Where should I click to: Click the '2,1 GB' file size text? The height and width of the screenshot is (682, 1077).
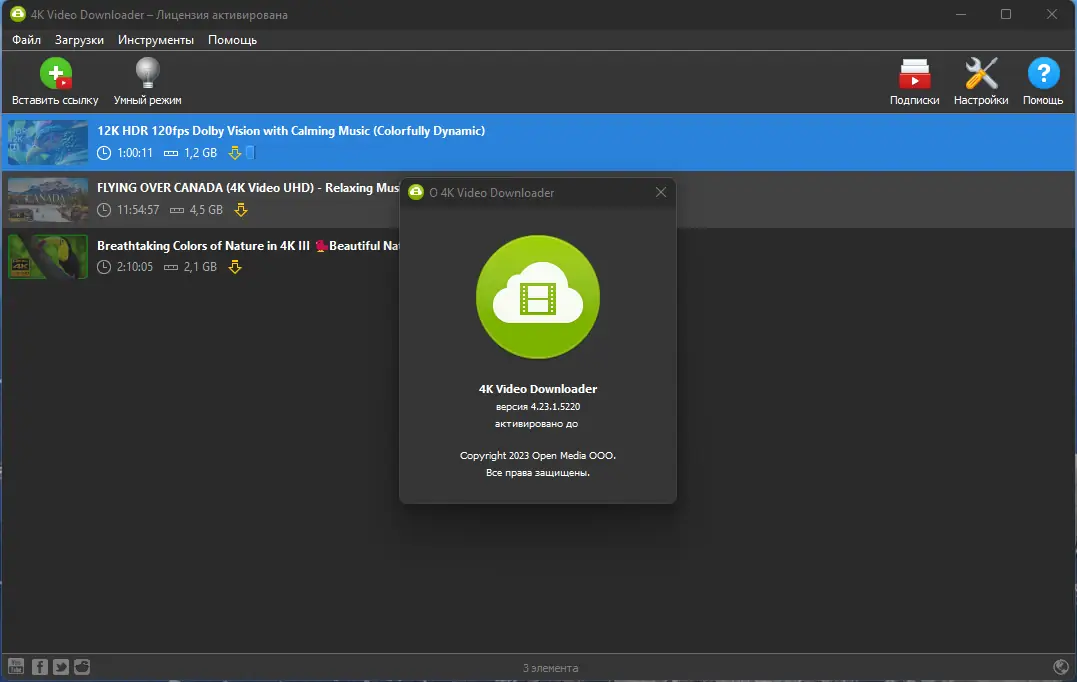pos(201,266)
